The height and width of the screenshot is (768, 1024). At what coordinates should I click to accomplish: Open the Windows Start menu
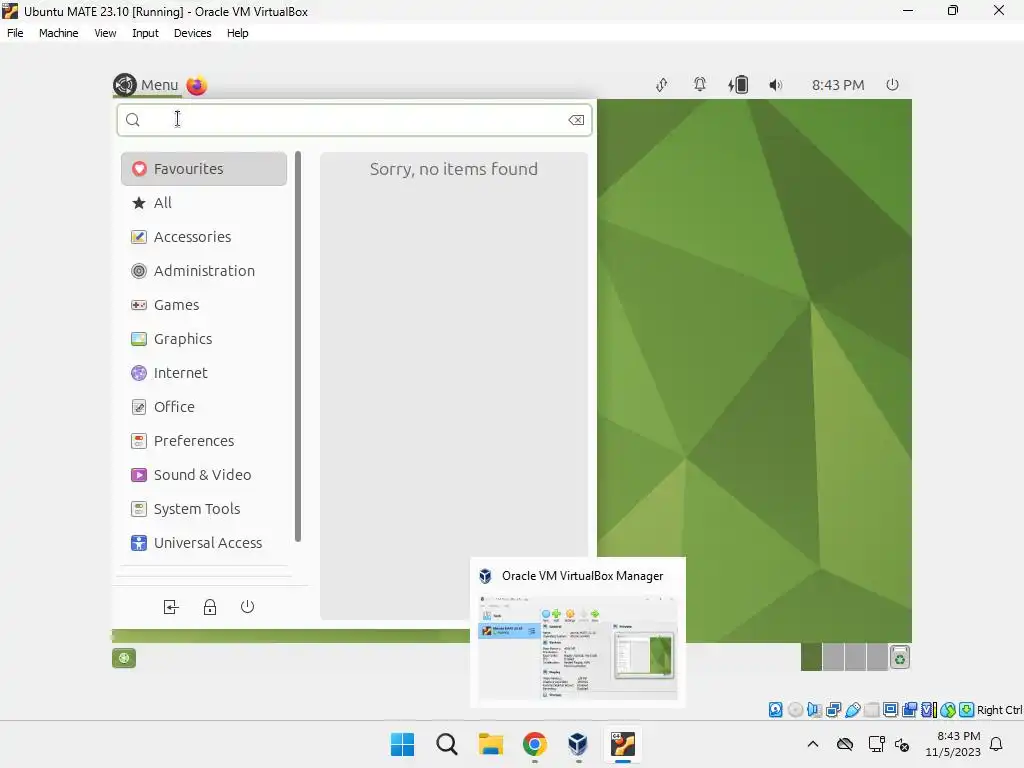402,744
